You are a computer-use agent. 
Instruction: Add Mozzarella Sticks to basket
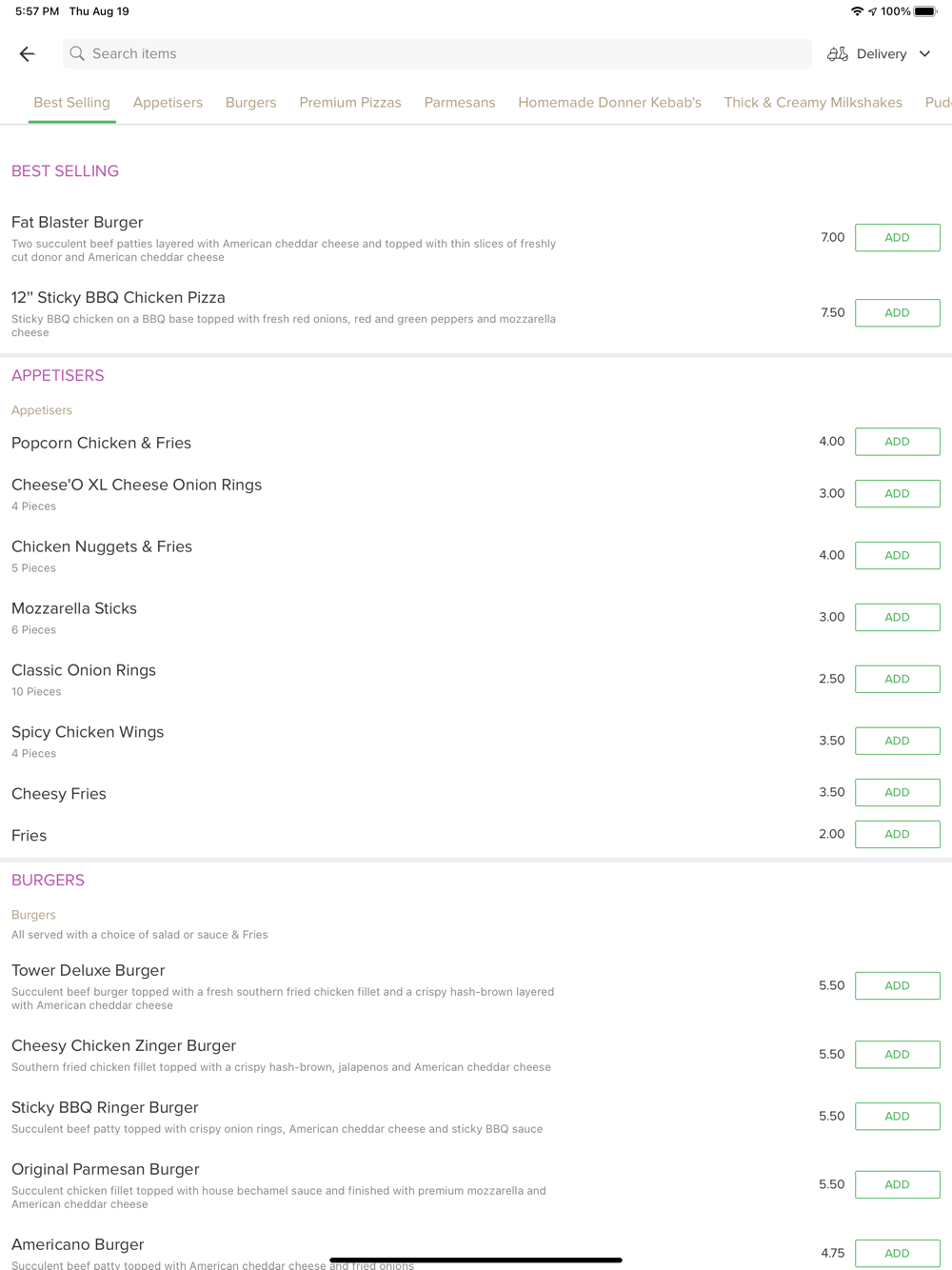tap(897, 618)
